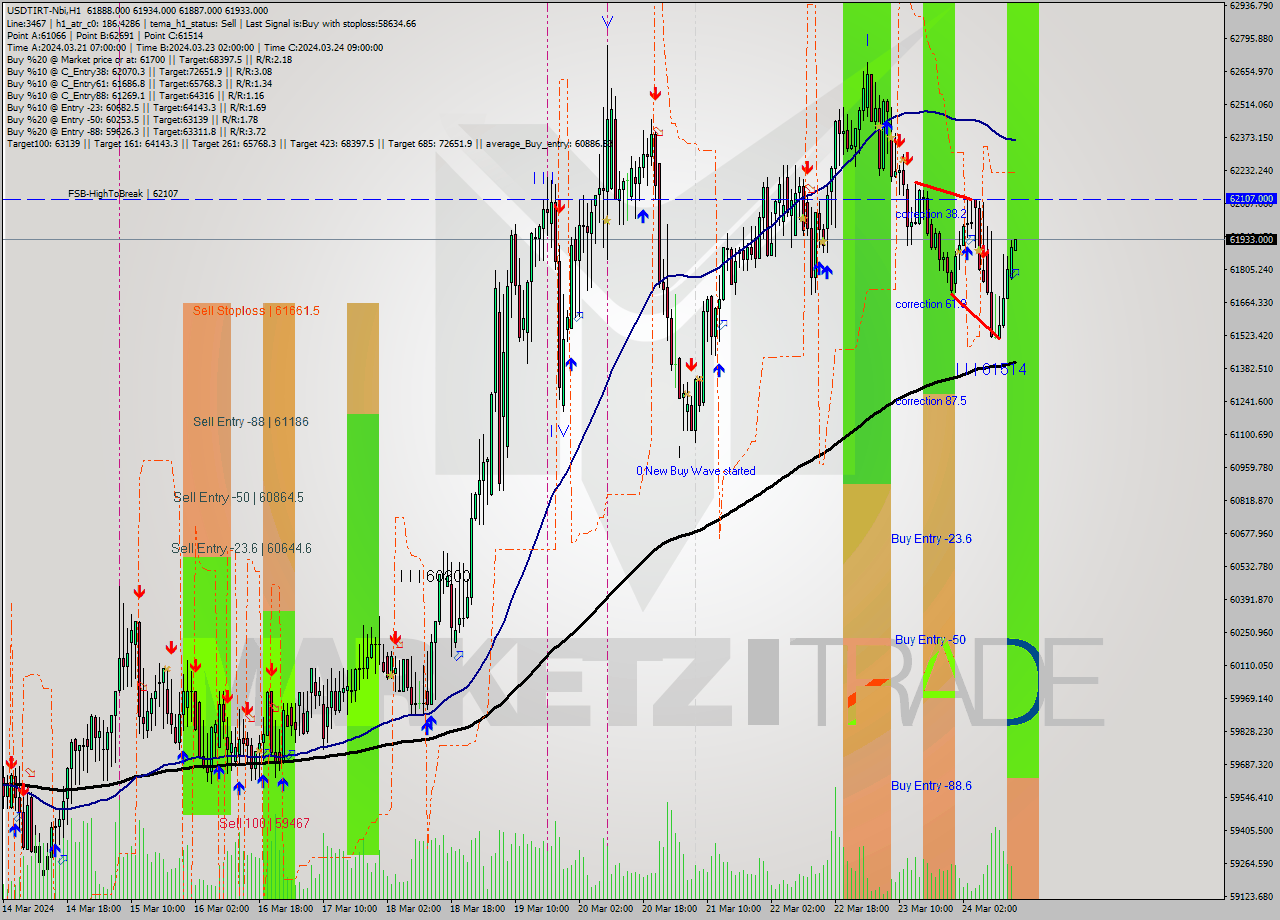
Task: Click the '22 Mar 02:00' time axis label
Action: point(798,909)
